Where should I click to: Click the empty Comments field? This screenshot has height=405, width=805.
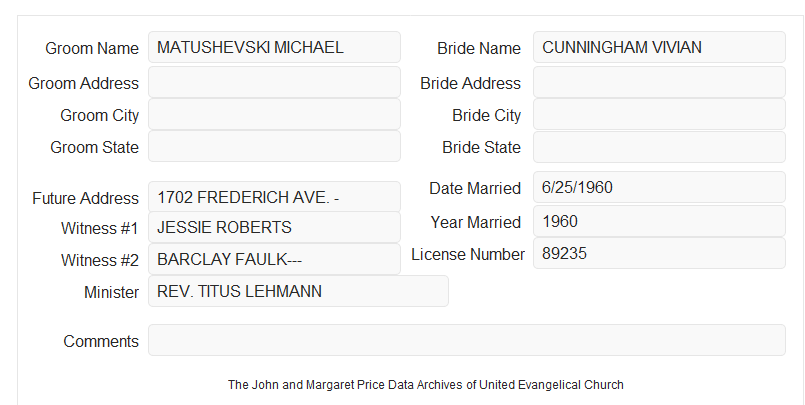point(467,340)
